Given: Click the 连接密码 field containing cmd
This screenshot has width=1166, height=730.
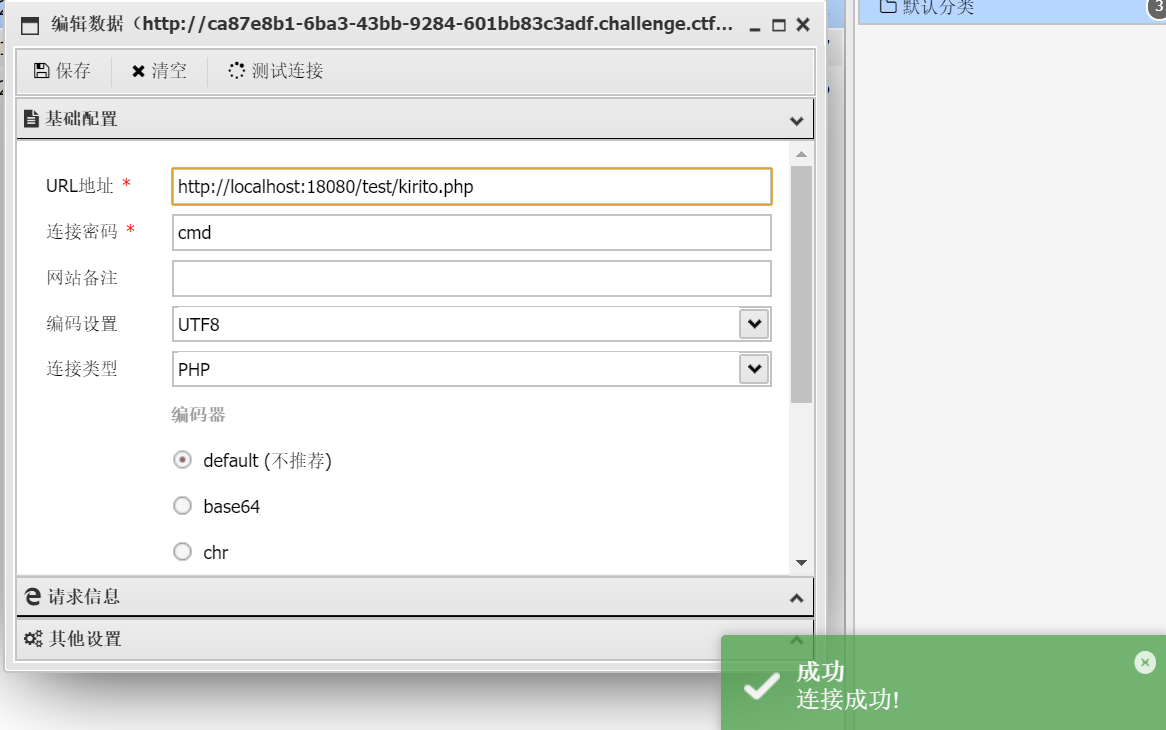Looking at the screenshot, I should click(x=471, y=233).
